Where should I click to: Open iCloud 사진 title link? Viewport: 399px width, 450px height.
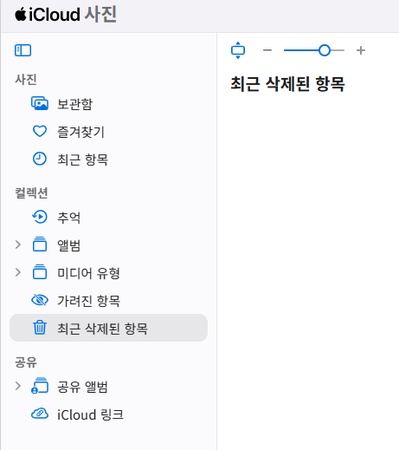(x=66, y=15)
